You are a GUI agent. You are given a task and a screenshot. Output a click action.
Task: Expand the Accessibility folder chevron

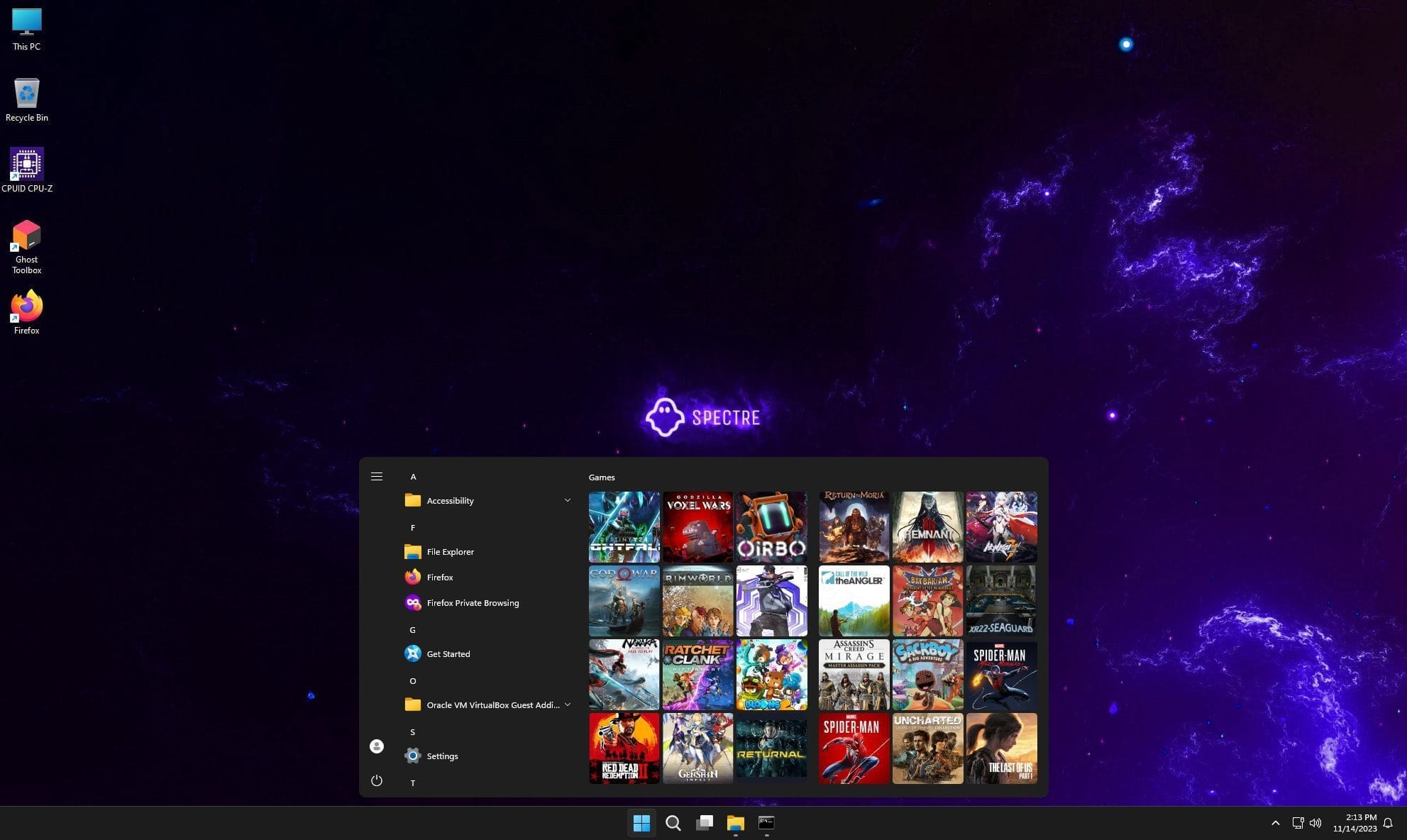(x=567, y=500)
